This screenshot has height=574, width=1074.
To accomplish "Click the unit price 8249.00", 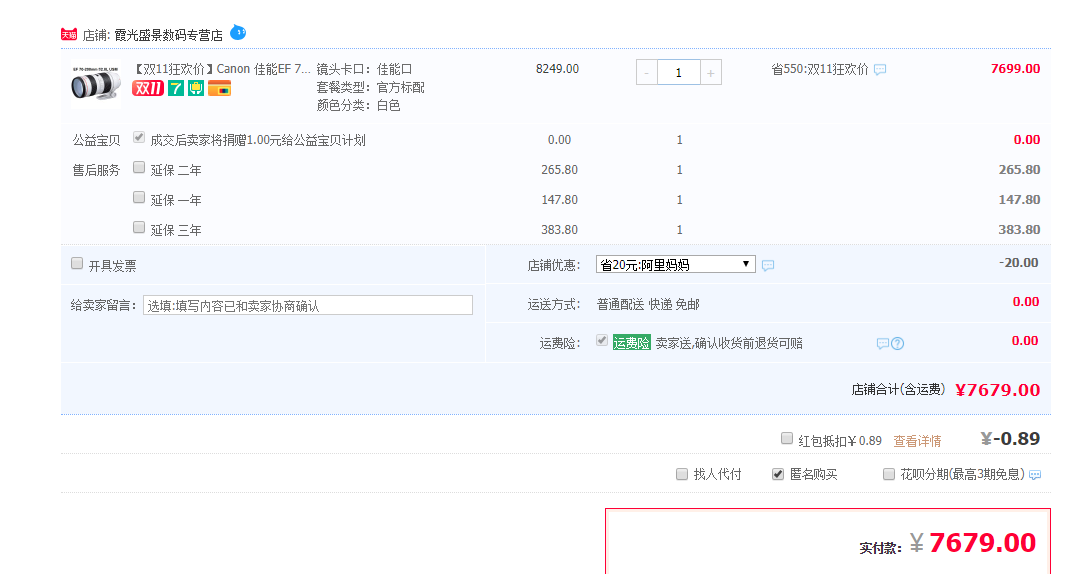I will [x=557, y=69].
